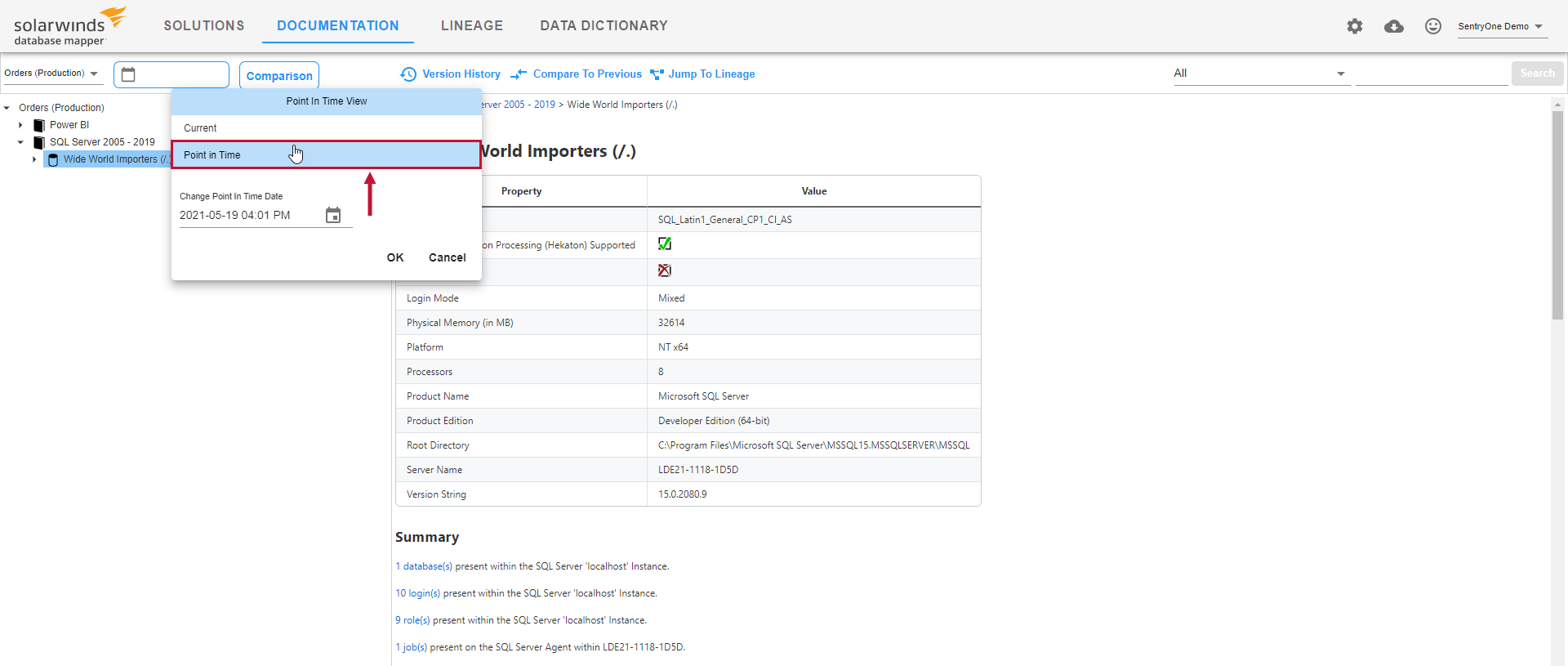Click the green checkmark for Hekaton Supported
The image size is (1568, 666).
pyautogui.click(x=665, y=244)
